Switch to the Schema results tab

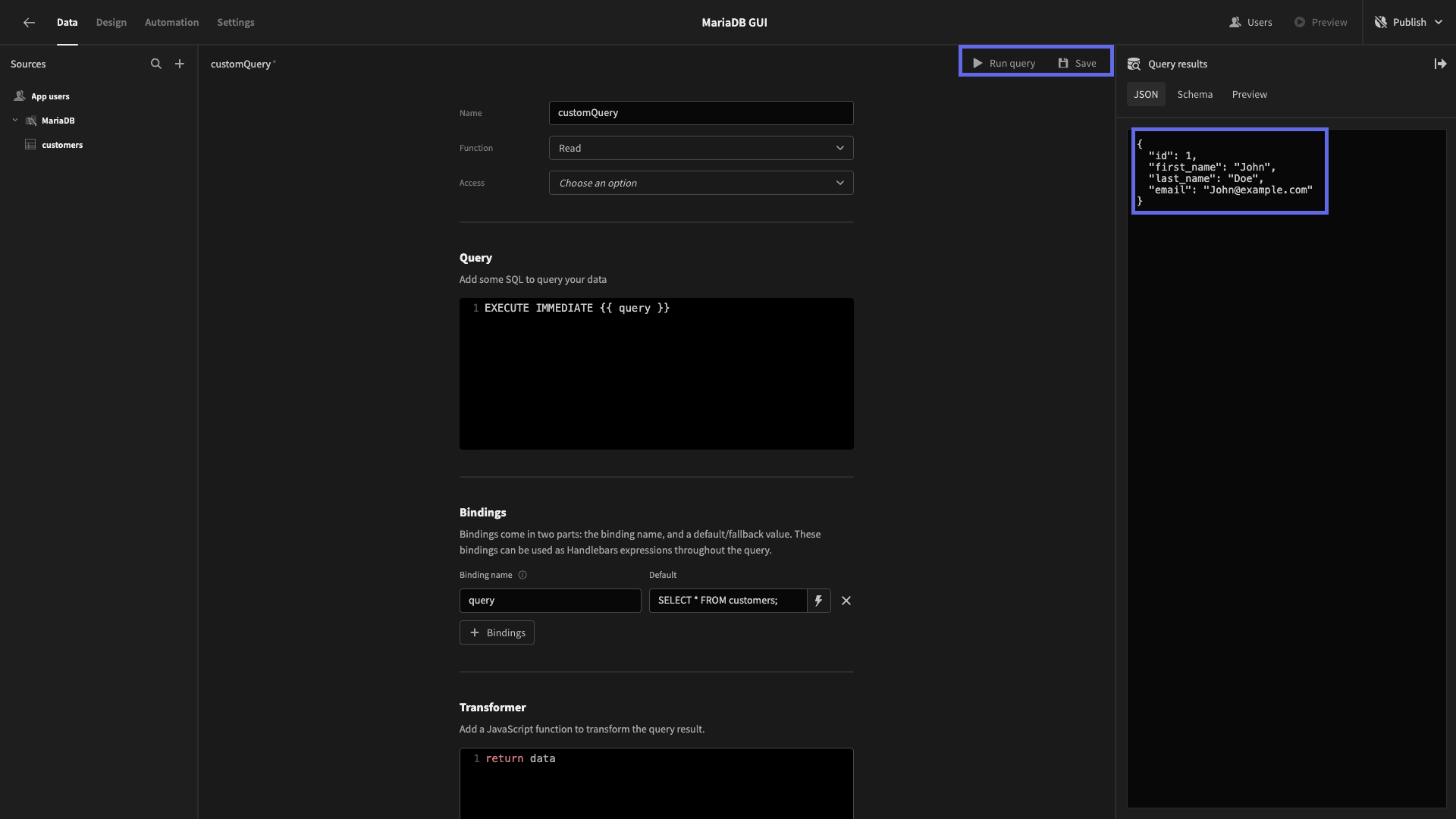point(1194,95)
